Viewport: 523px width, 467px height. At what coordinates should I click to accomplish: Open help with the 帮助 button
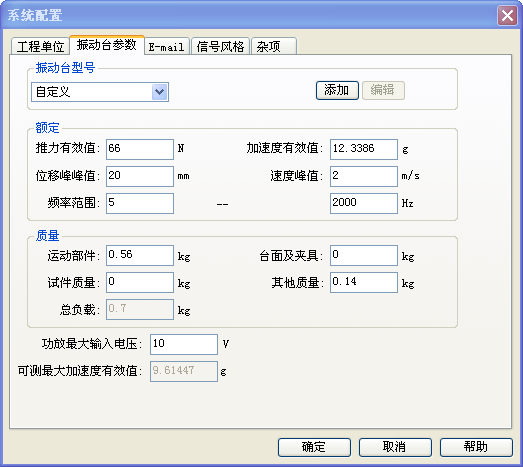pyautogui.click(x=476, y=447)
